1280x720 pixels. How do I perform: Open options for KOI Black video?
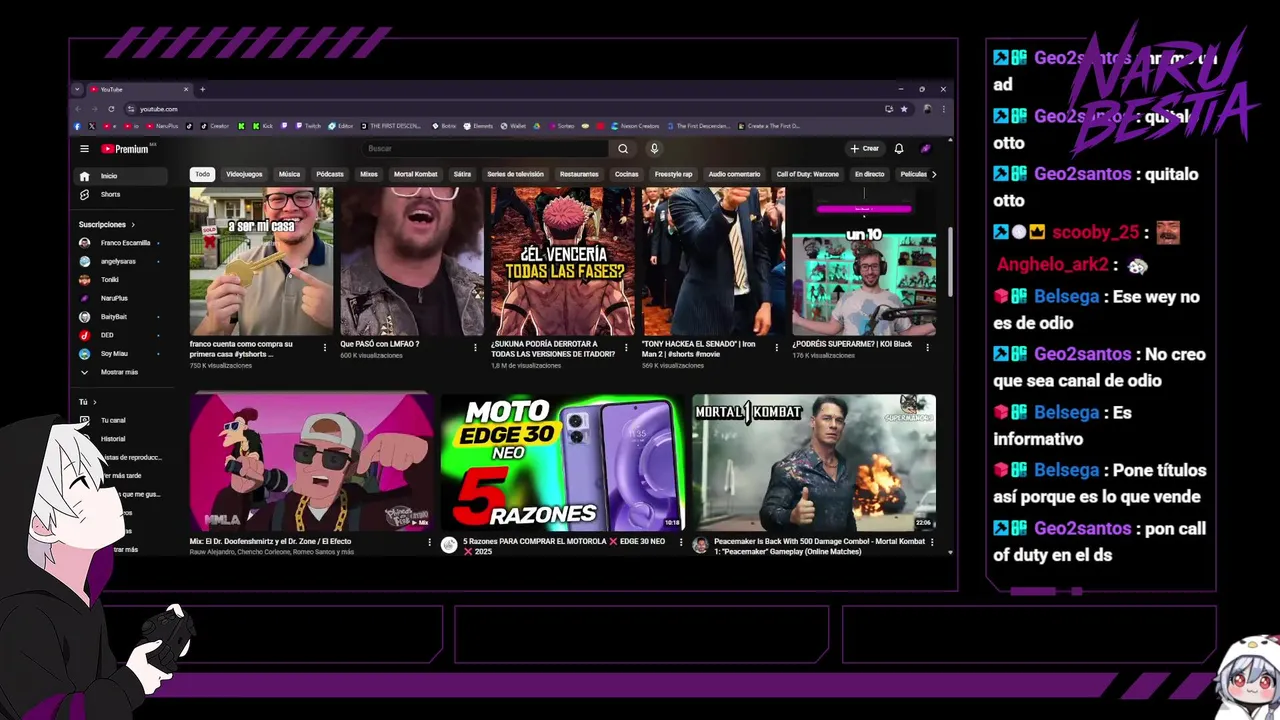[x=927, y=347]
